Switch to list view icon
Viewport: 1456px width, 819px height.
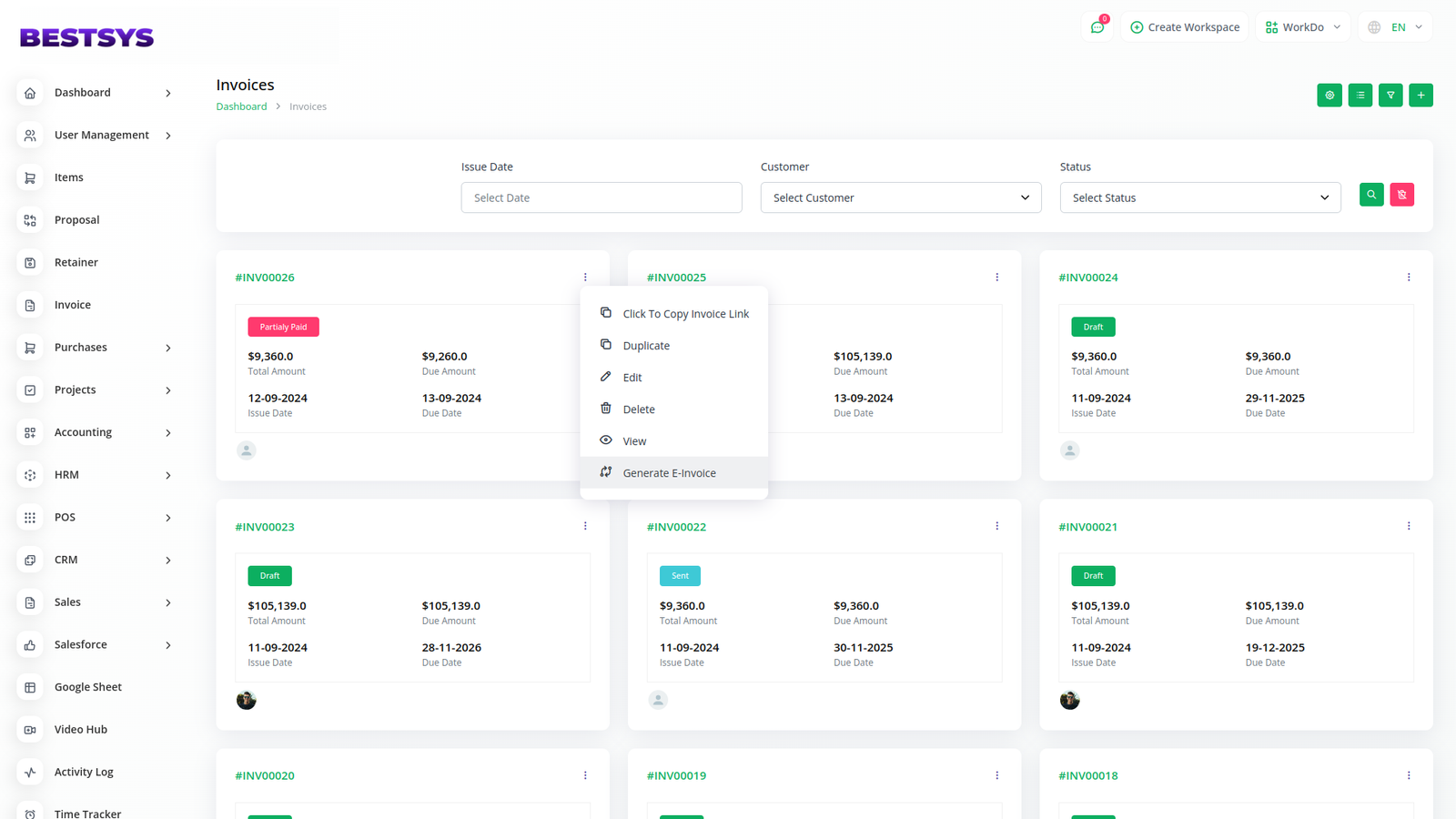point(1360,96)
